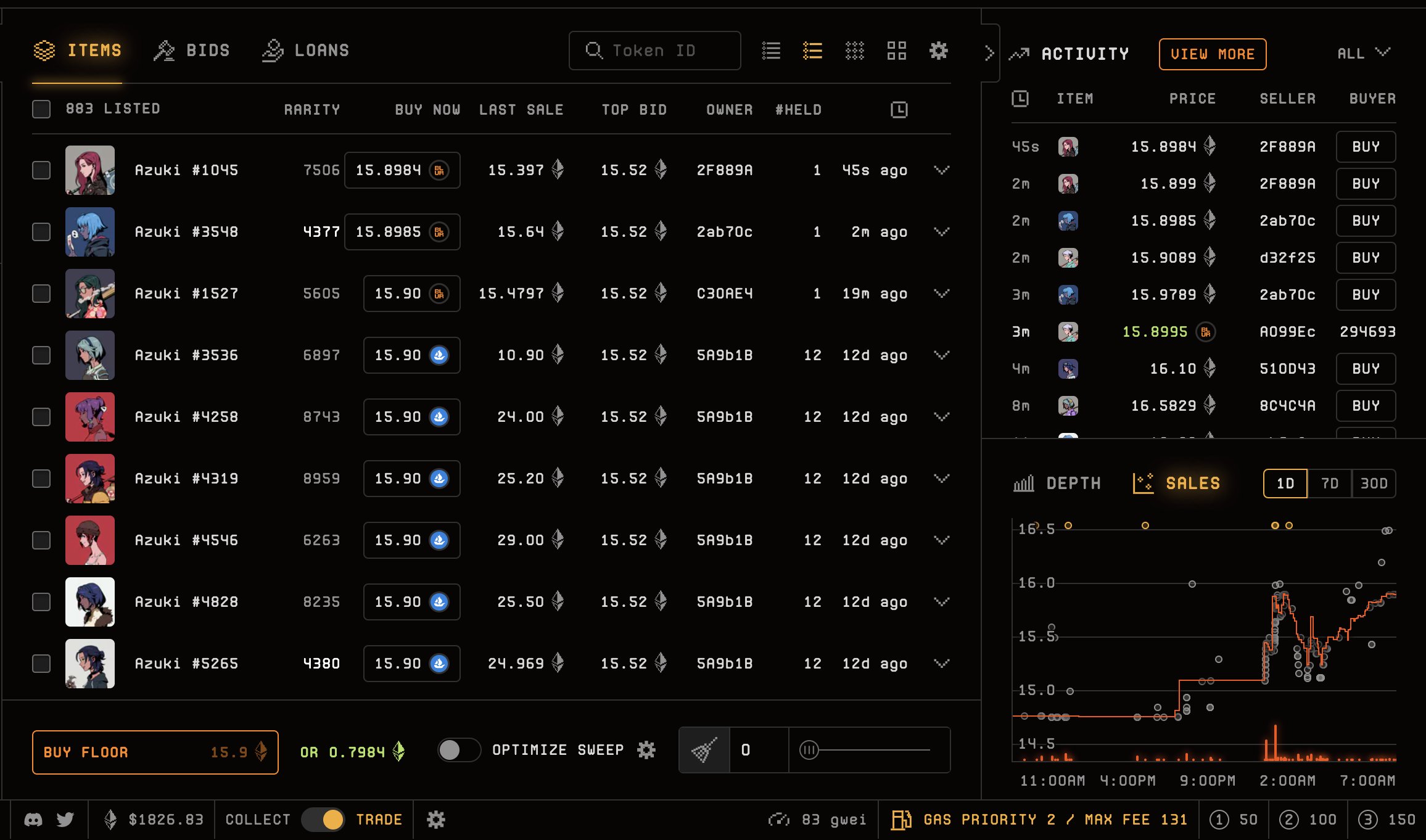Select checkbox for Azuki #3536
The height and width of the screenshot is (840, 1426).
click(x=41, y=355)
